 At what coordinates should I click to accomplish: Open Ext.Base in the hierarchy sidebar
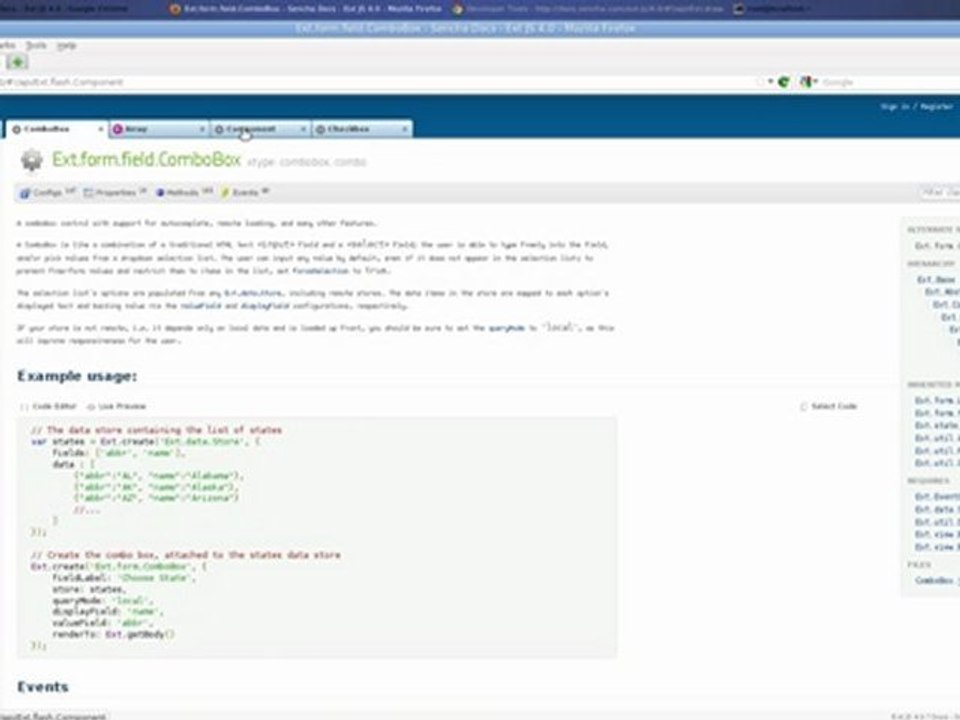pos(936,280)
